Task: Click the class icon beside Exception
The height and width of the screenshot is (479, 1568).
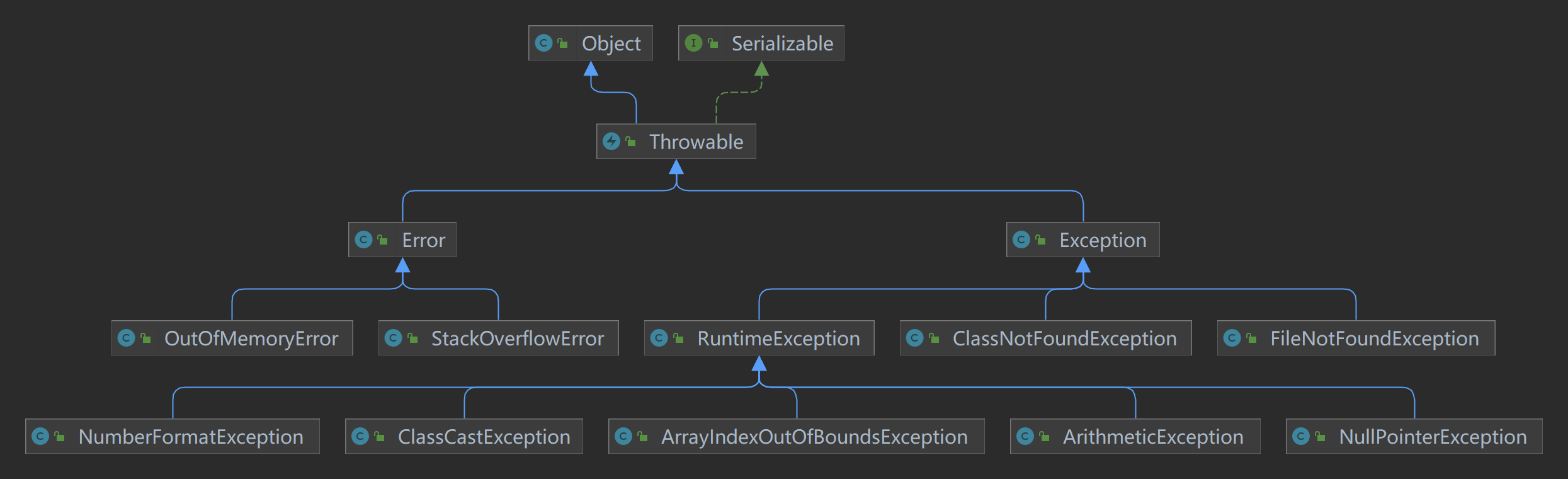Action: [1021, 239]
